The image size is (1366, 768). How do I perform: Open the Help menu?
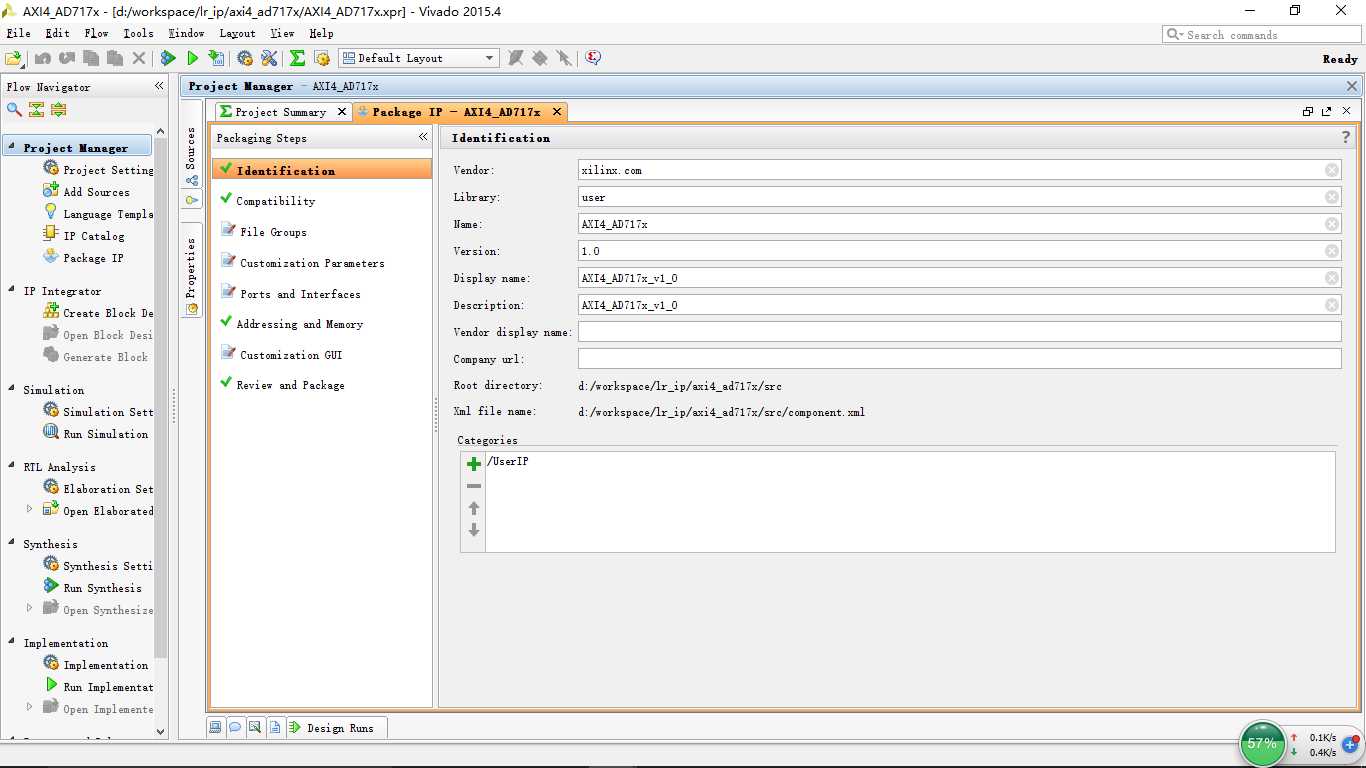click(321, 33)
